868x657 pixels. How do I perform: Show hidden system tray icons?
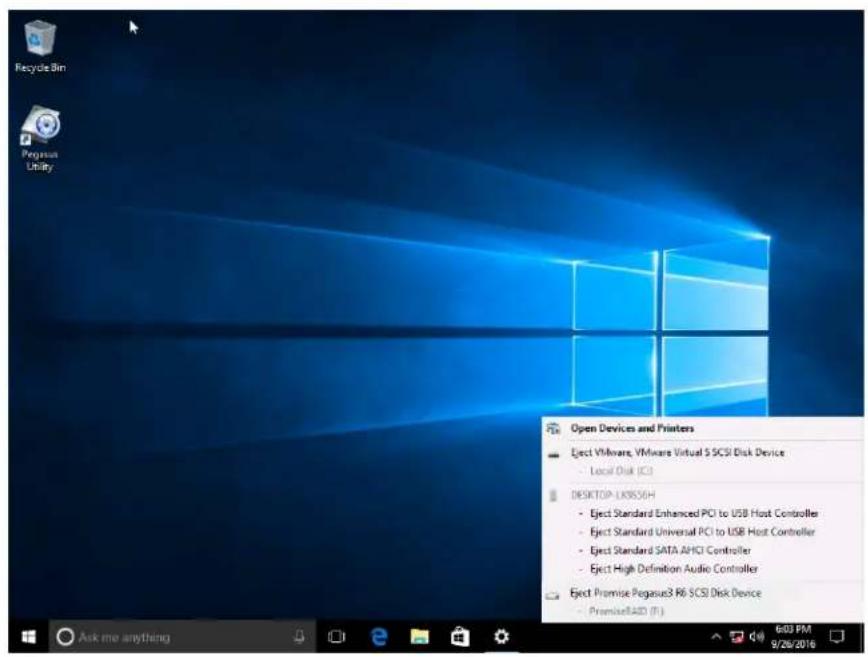716,637
